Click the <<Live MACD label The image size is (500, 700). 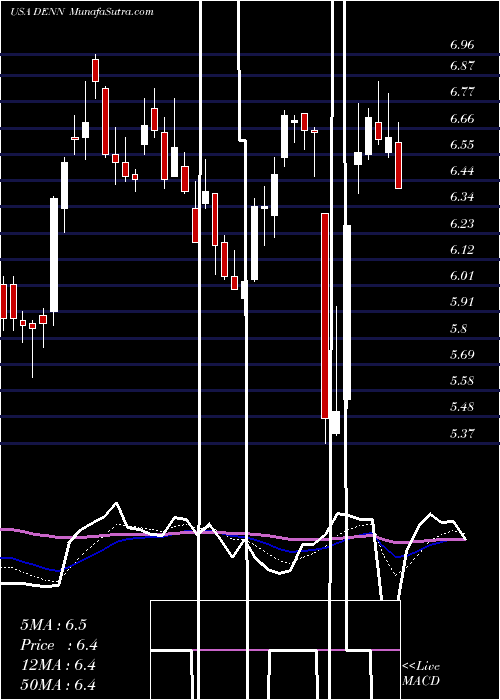(x=421, y=674)
